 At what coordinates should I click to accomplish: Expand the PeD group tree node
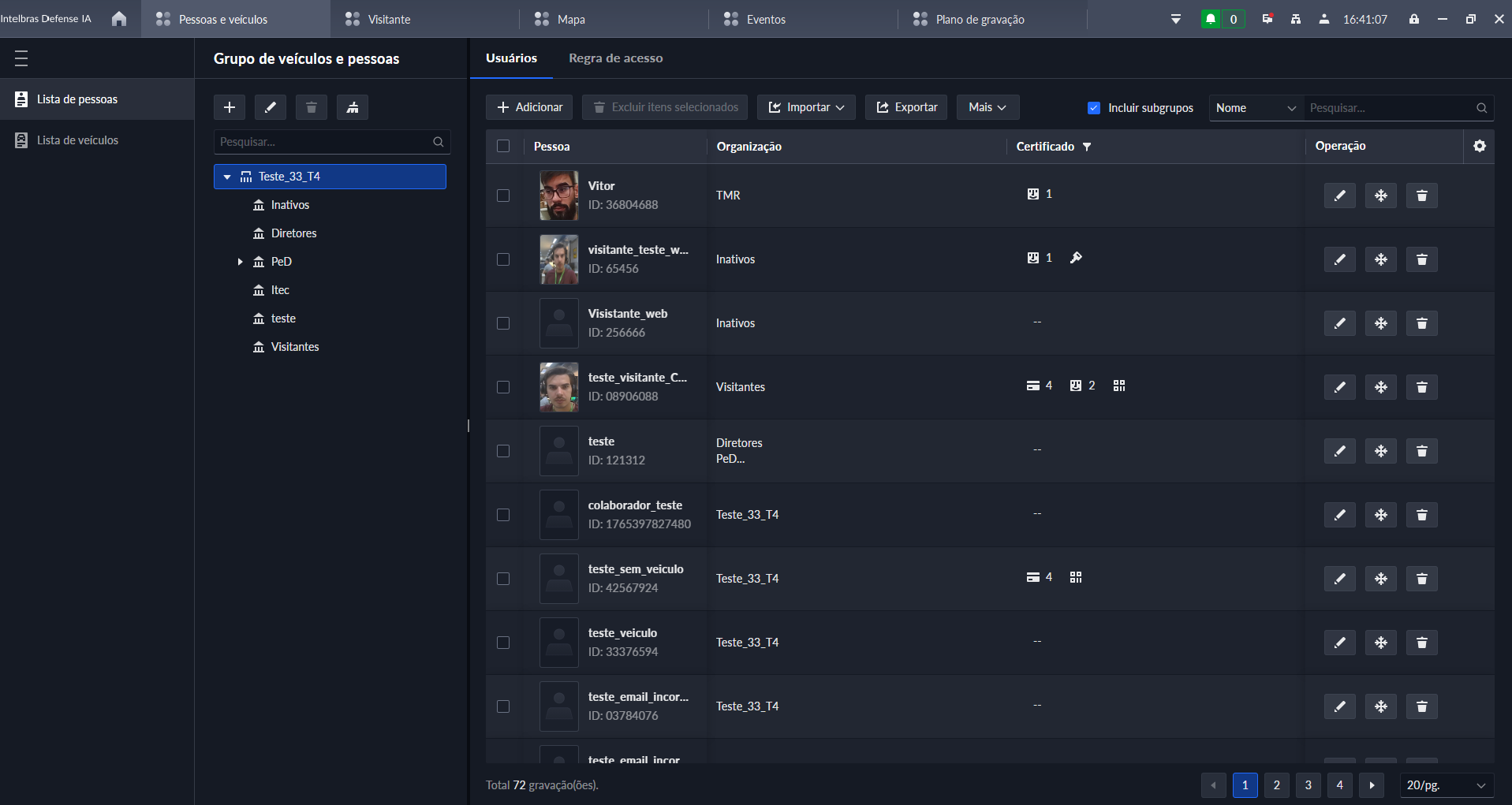tap(241, 262)
